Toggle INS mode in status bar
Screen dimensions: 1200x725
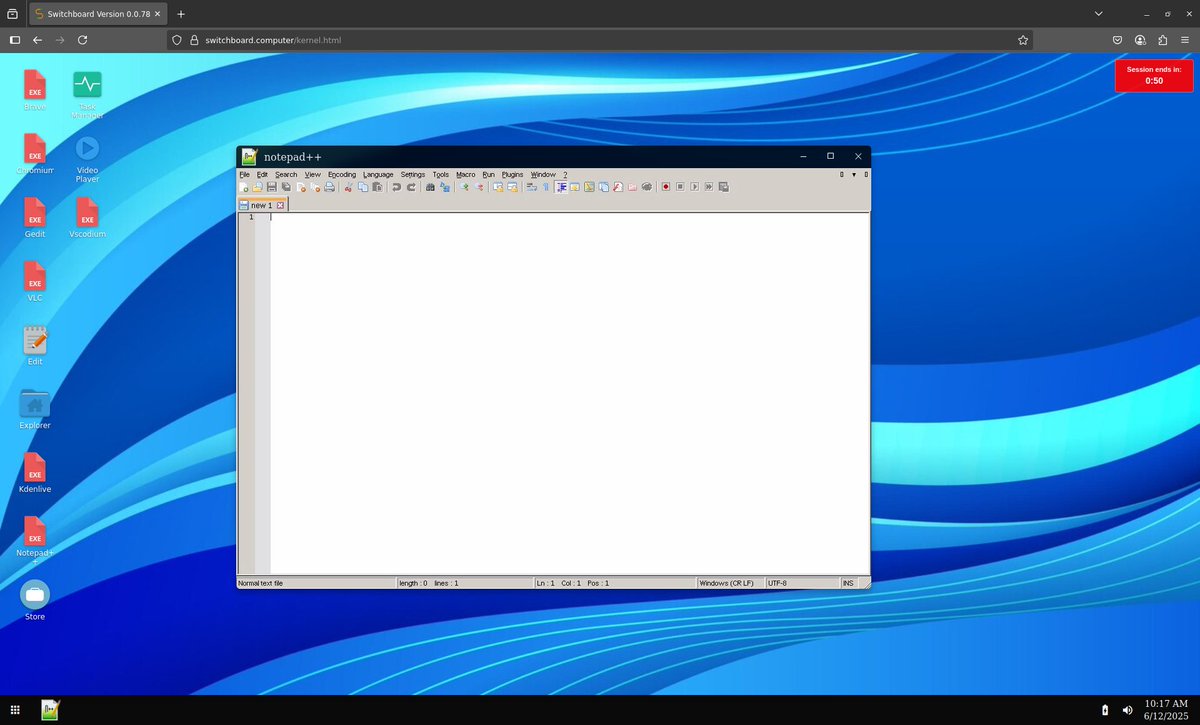[x=848, y=583]
